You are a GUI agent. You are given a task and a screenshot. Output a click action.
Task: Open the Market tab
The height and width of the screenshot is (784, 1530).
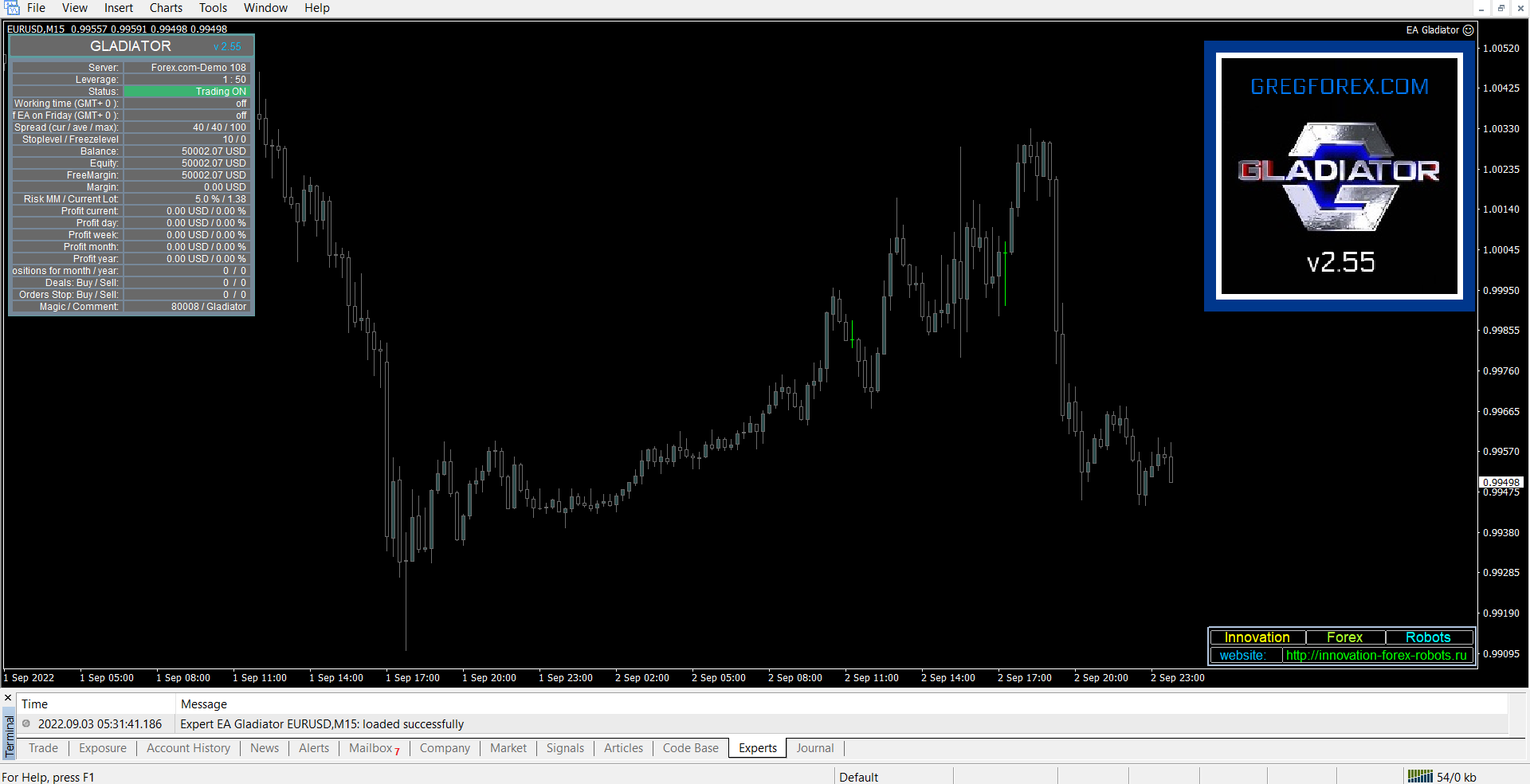(x=508, y=748)
